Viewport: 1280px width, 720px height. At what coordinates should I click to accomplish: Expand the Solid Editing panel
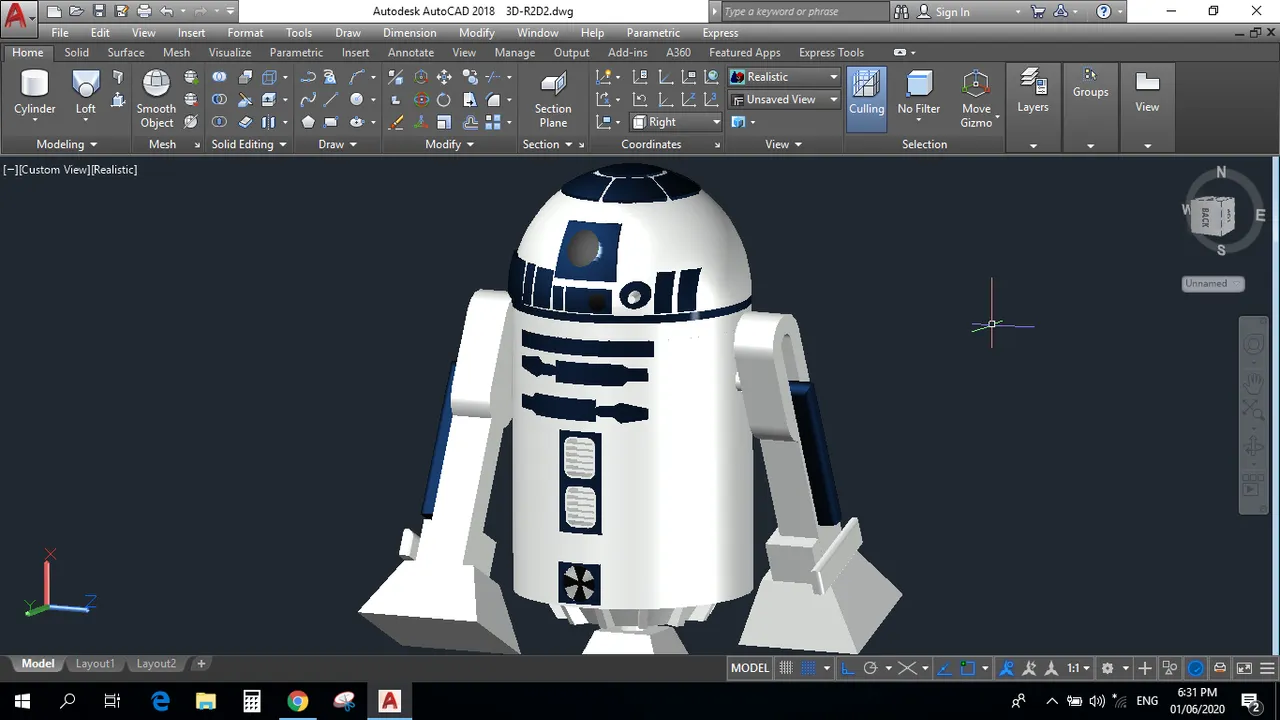(x=248, y=144)
